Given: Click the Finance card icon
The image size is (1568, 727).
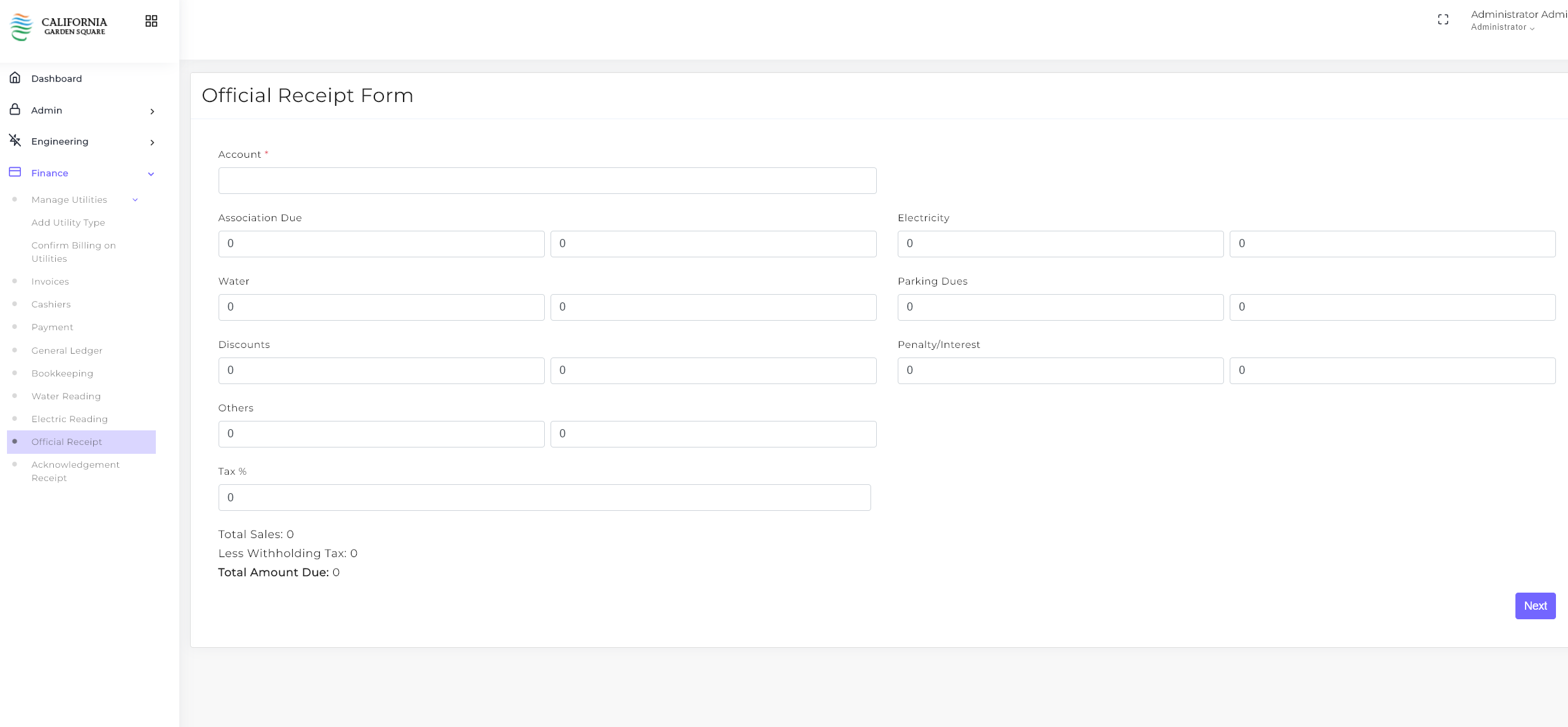Looking at the screenshot, I should click(15, 172).
